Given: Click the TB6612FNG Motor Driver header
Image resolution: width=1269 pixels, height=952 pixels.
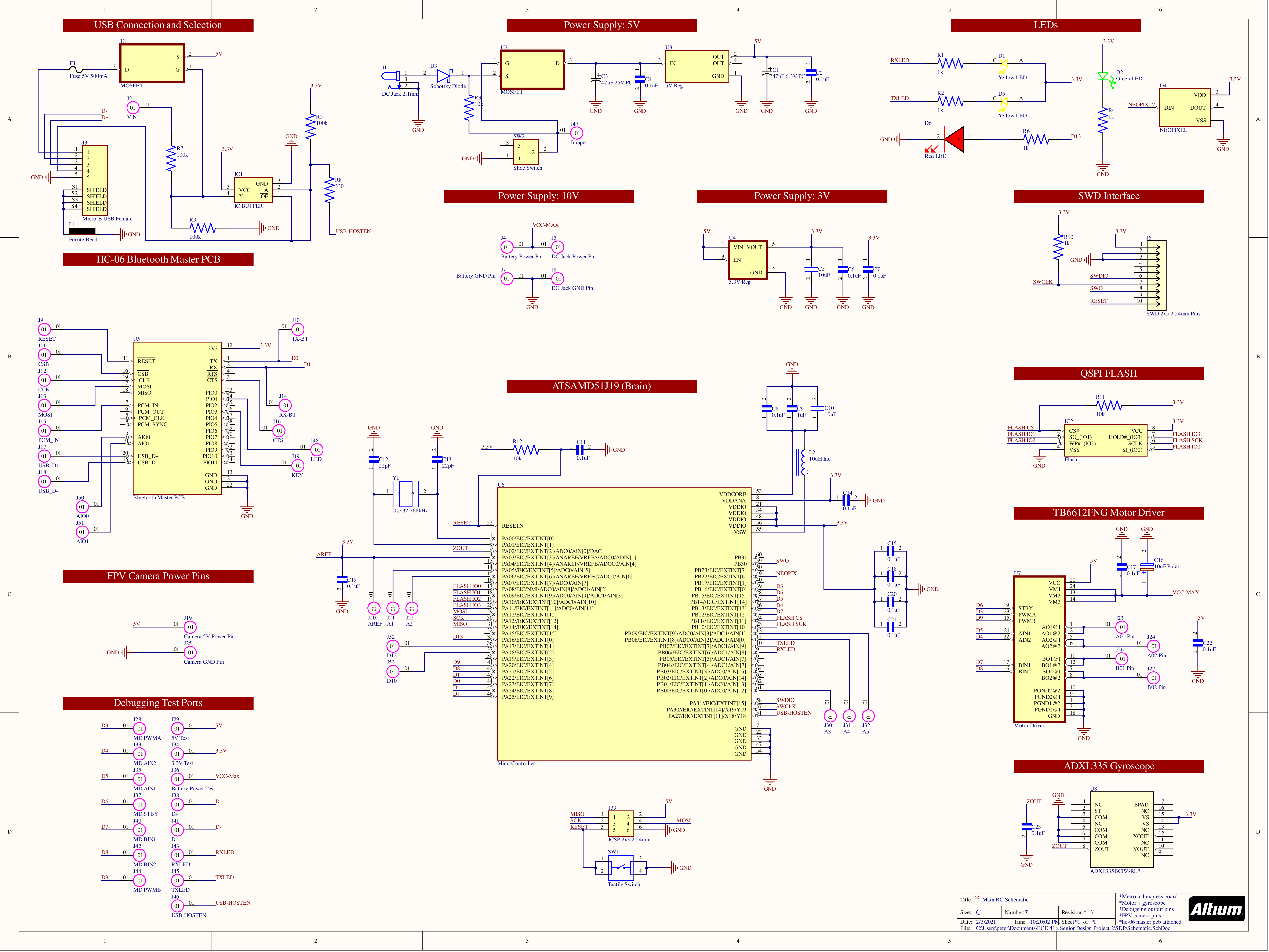Looking at the screenshot, I should tap(1109, 513).
